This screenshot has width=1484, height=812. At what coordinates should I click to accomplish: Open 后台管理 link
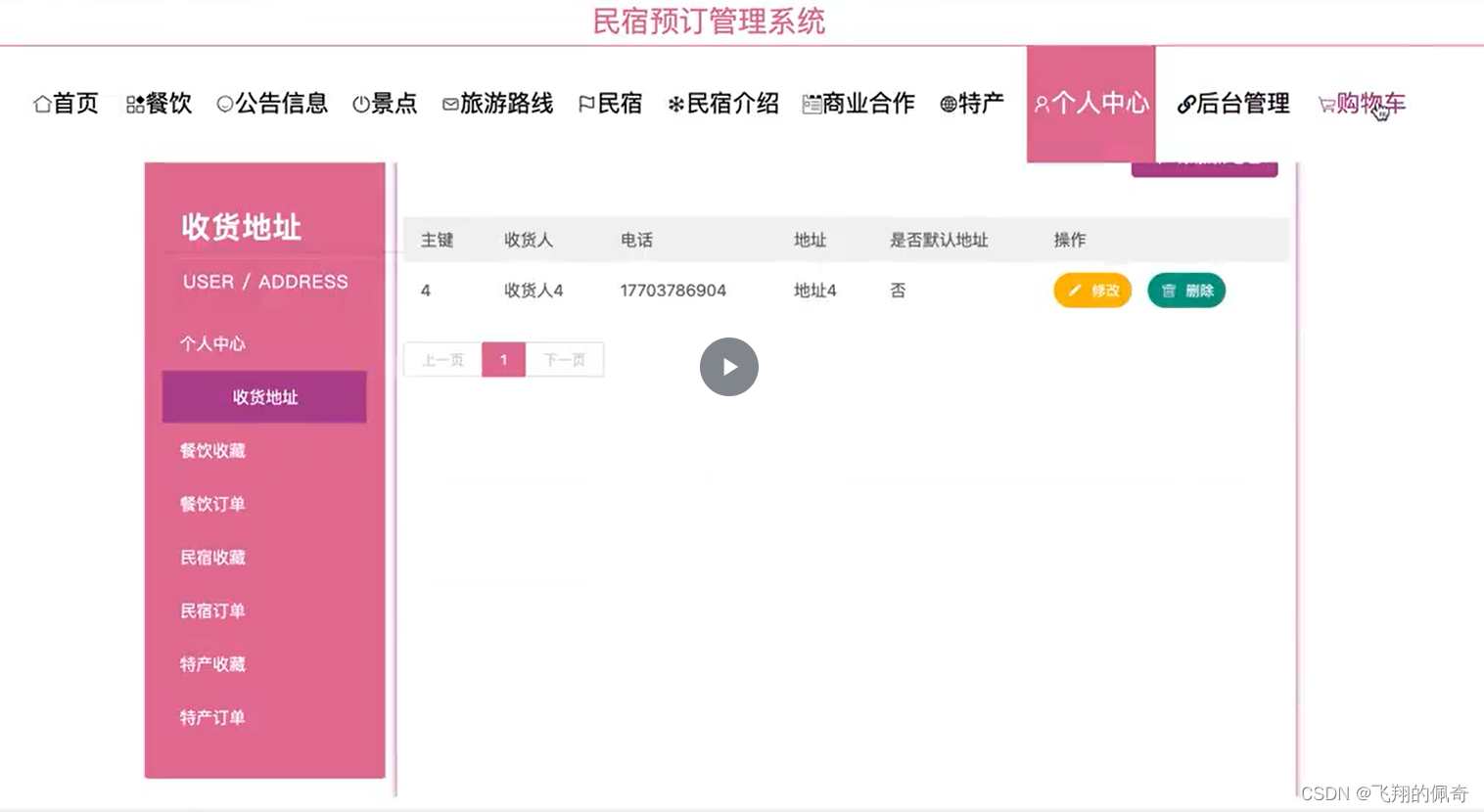[1233, 104]
